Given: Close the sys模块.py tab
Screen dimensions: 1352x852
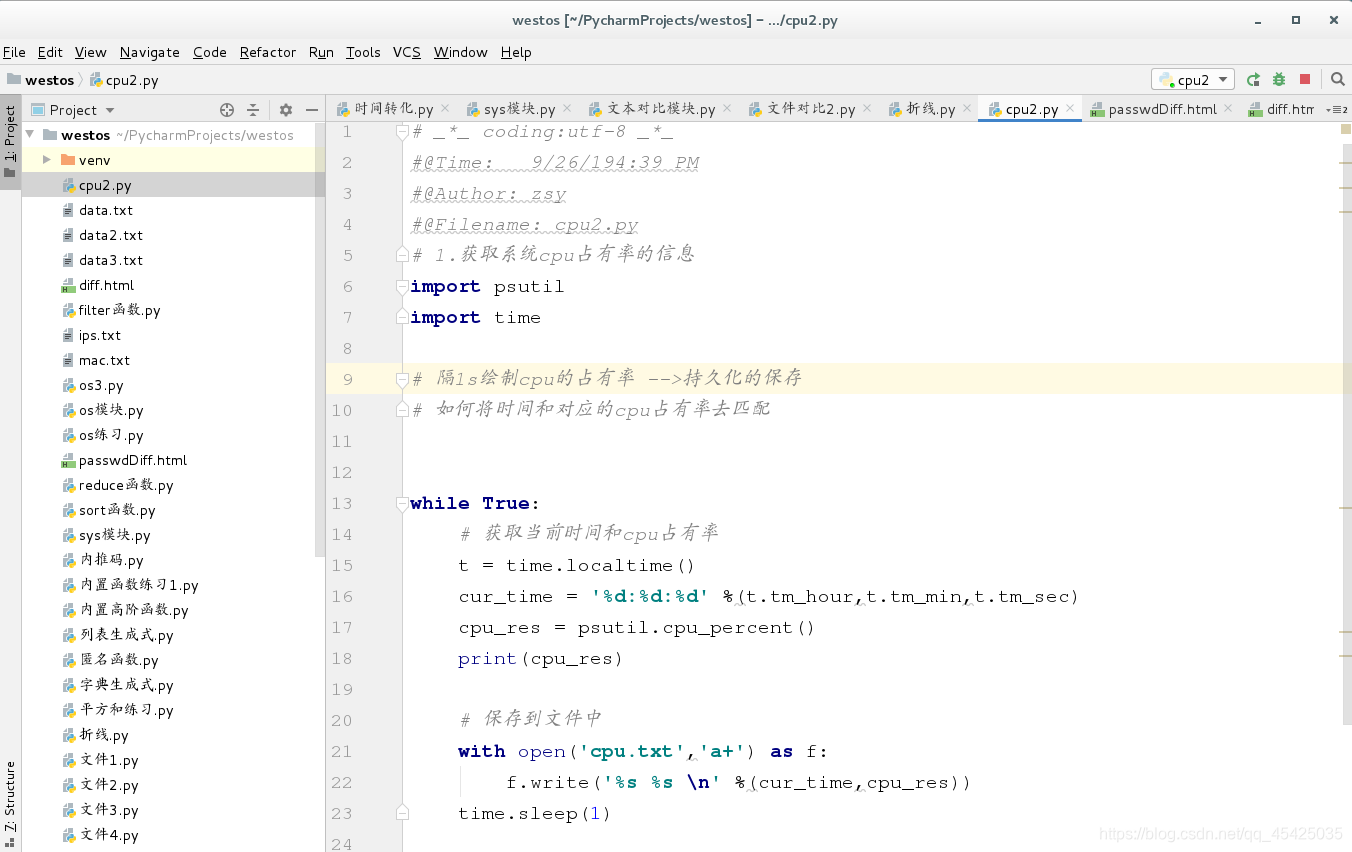Looking at the screenshot, I should 567,108.
